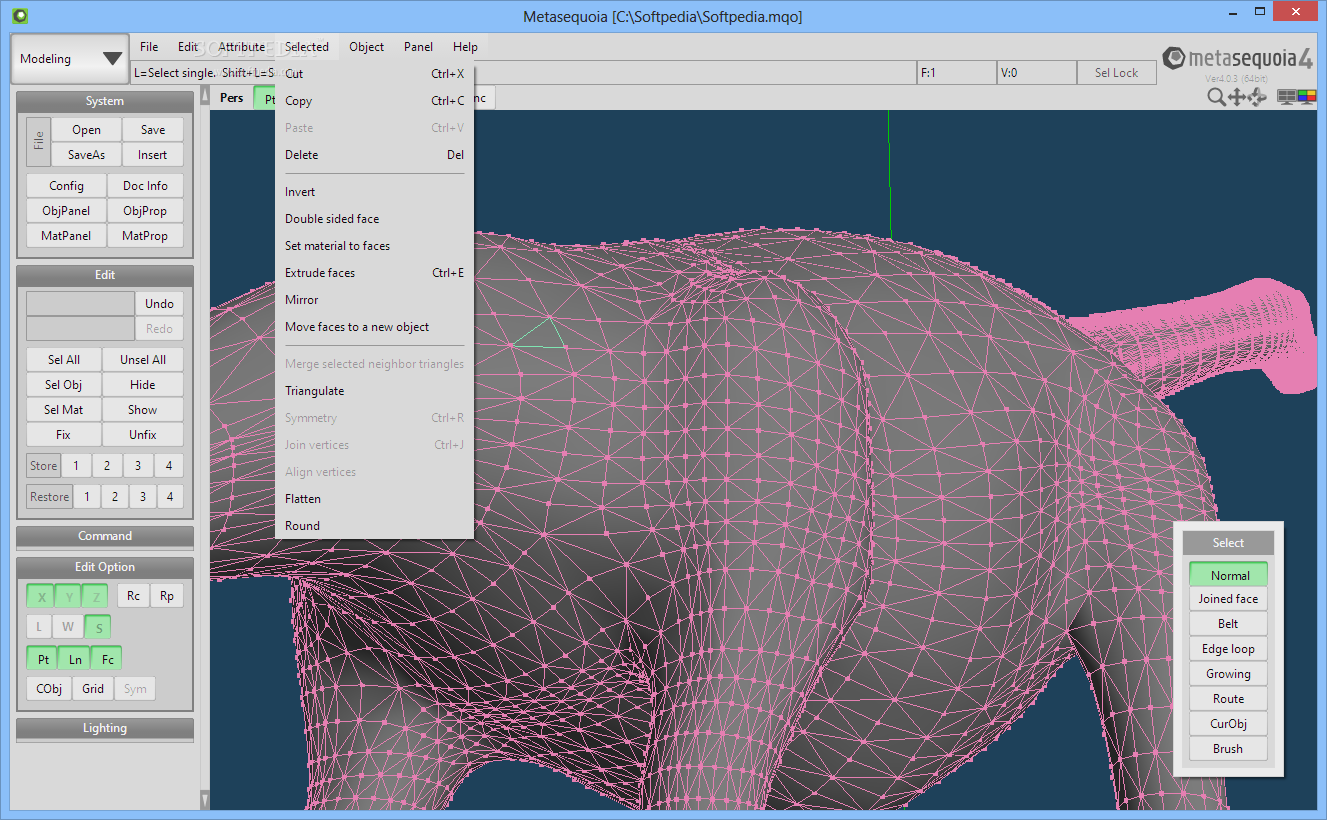The width and height of the screenshot is (1327, 820).
Task: Toggle Pt point selection in Edit Option
Action: pyautogui.click(x=43, y=659)
